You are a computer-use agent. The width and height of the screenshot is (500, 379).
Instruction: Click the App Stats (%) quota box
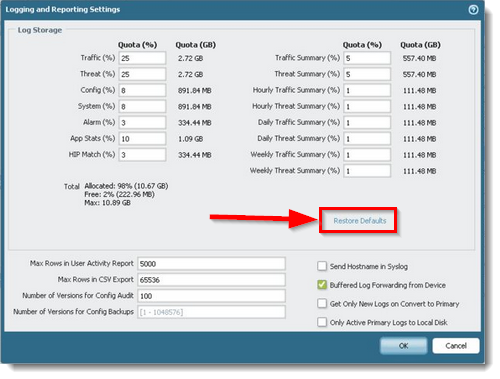142,138
